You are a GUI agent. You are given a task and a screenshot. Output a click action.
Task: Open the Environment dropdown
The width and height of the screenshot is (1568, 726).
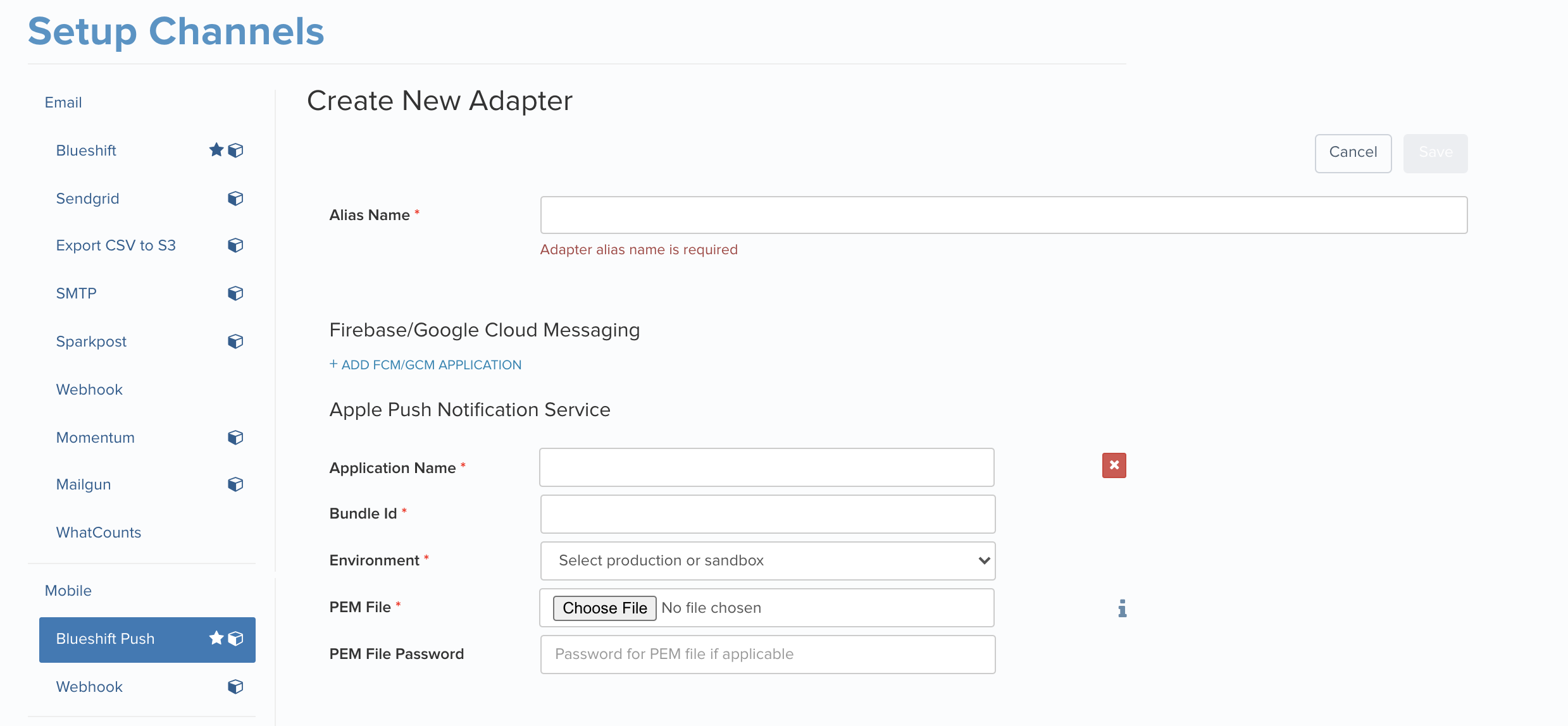point(768,561)
